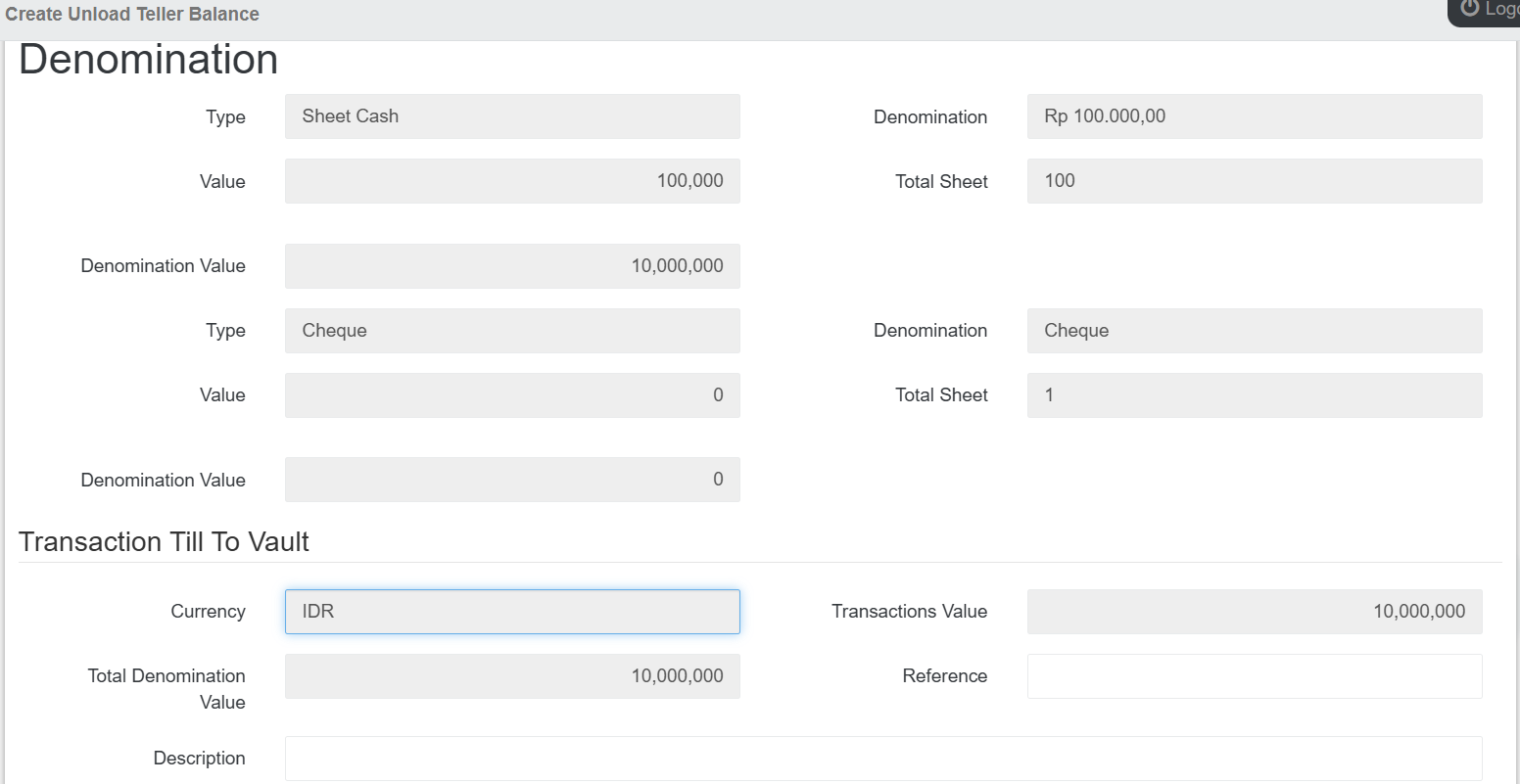The width and height of the screenshot is (1520, 784).
Task: Click the Rp 100.000,00 Denomination field
Action: pyautogui.click(x=1254, y=116)
